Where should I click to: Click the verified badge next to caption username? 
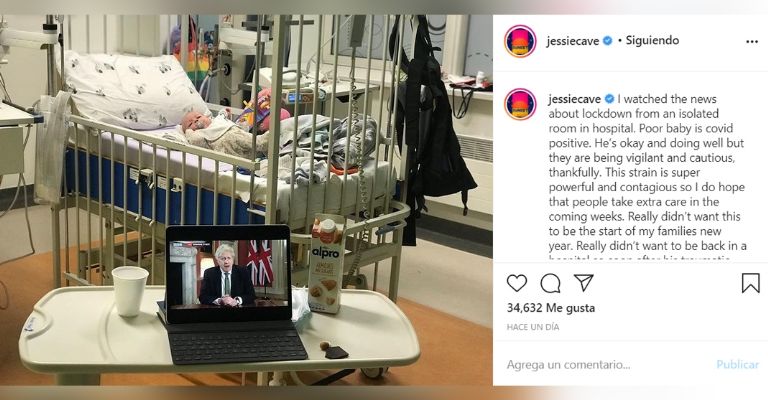point(609,99)
